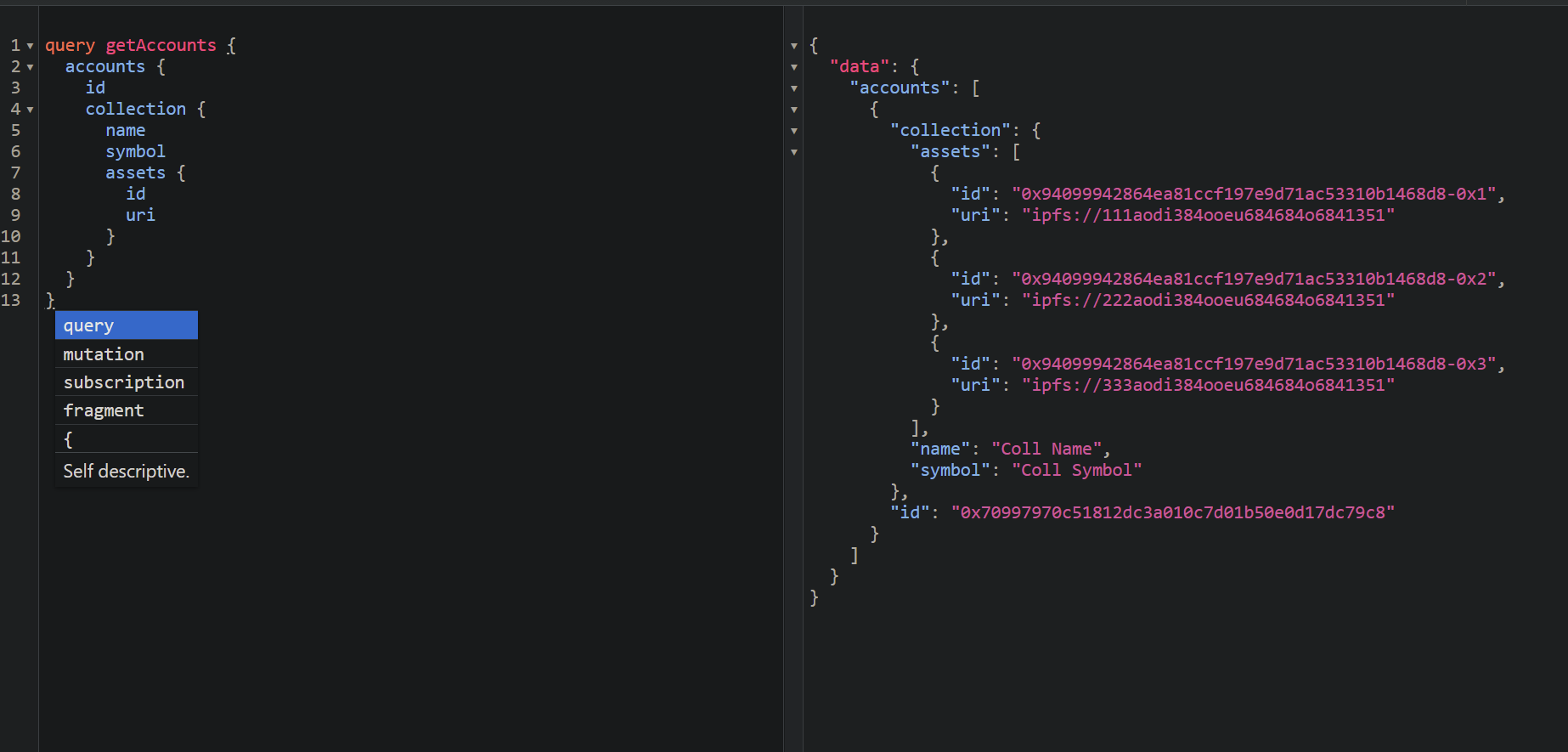Screen dimensions: 1568x752
Task: Click the uri value starting with ipfs://333
Action: [1209, 385]
